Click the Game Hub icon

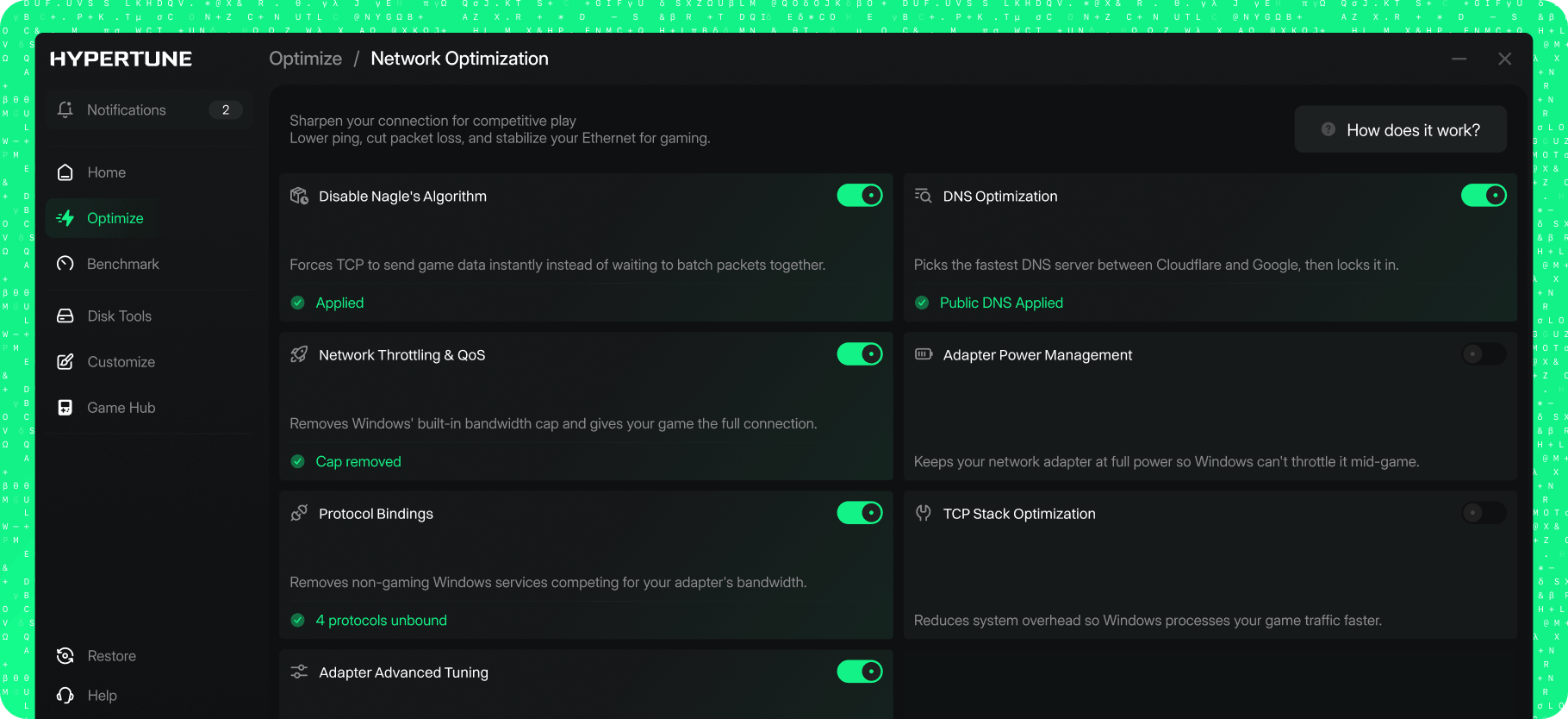(x=65, y=408)
